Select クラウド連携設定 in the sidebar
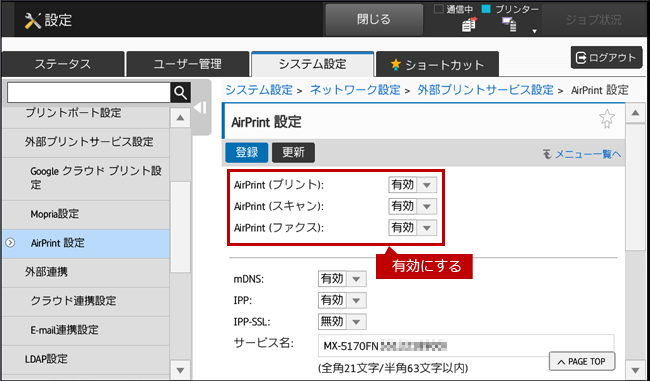This screenshot has height=381, width=650. coord(86,302)
